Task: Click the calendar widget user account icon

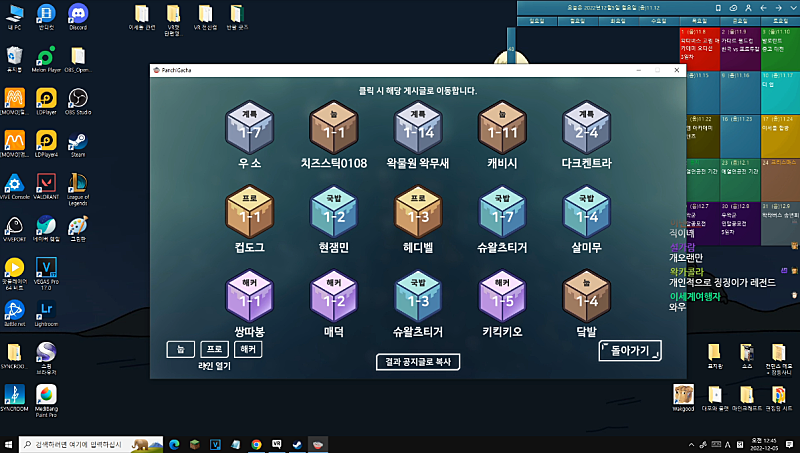Action: click(748, 8)
